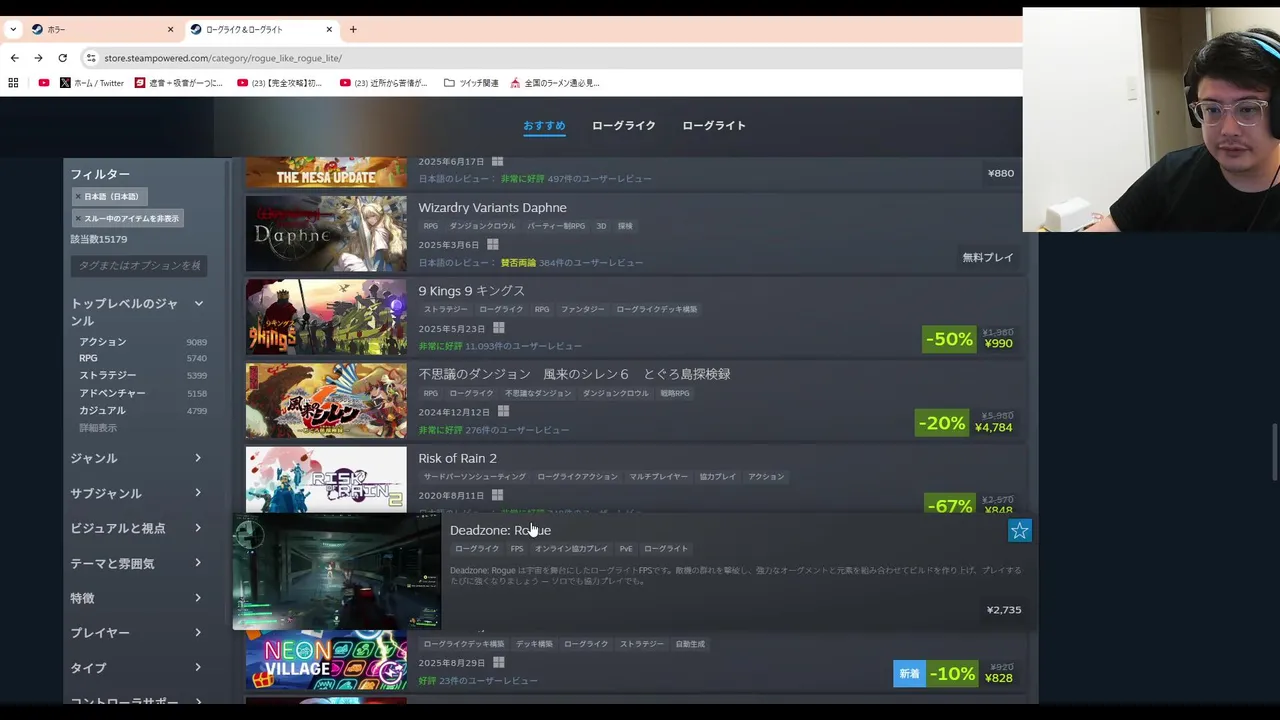Filter by アドベンチャー genre
The height and width of the screenshot is (720, 1280).
(112, 393)
